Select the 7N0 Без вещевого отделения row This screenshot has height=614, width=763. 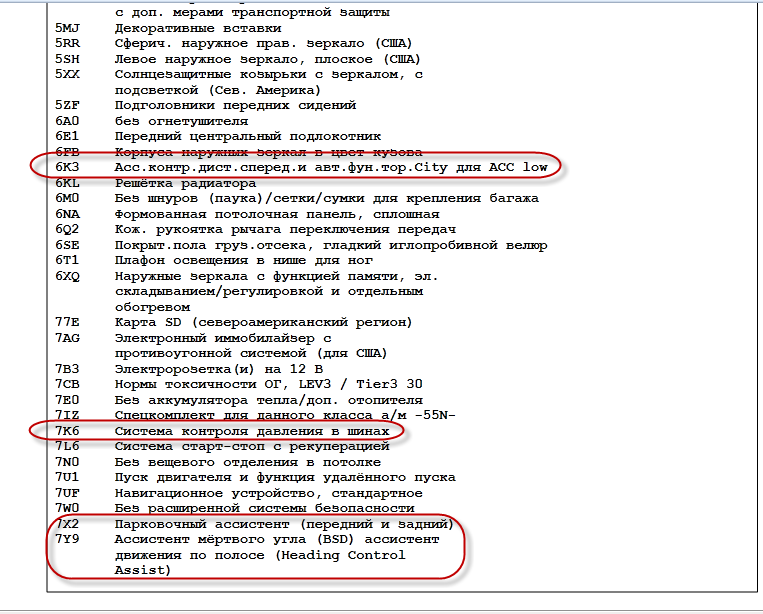tap(218, 462)
